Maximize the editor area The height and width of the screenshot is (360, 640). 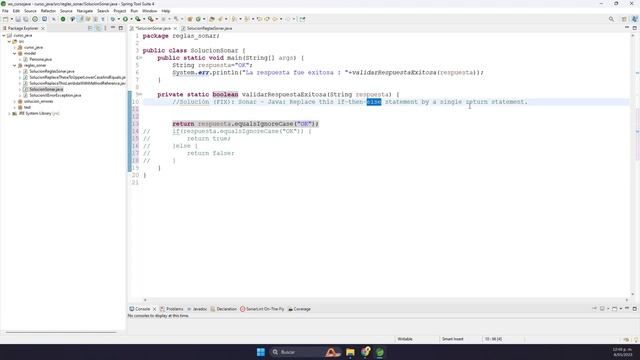(x=635, y=28)
